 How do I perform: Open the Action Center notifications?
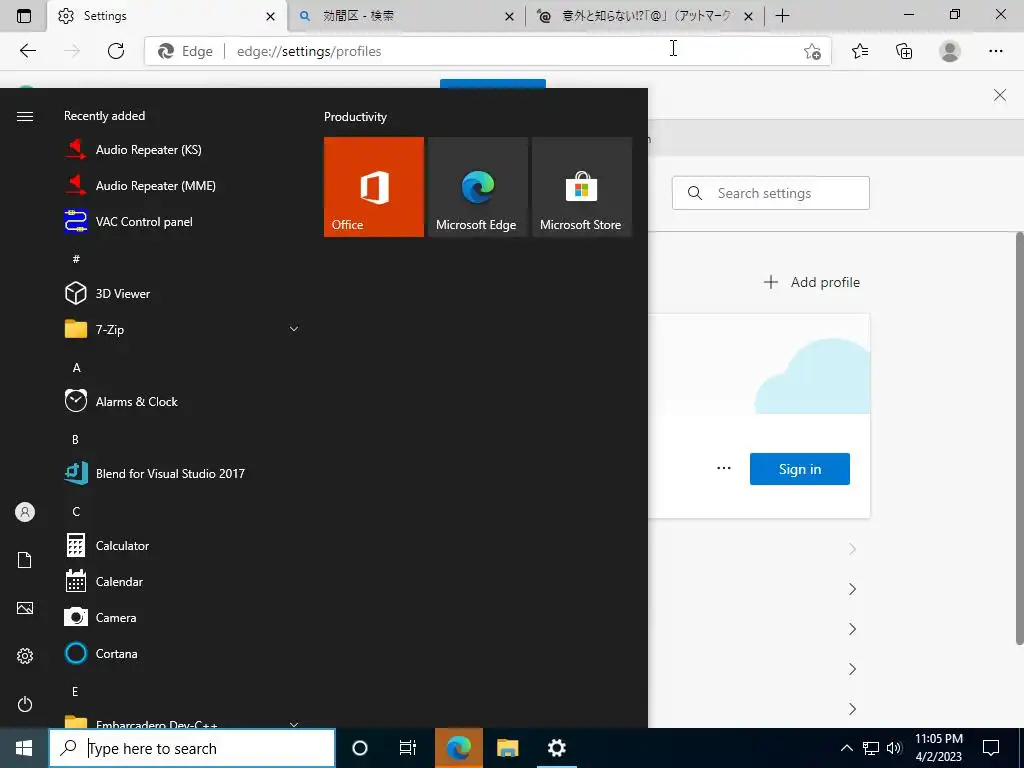click(x=991, y=748)
